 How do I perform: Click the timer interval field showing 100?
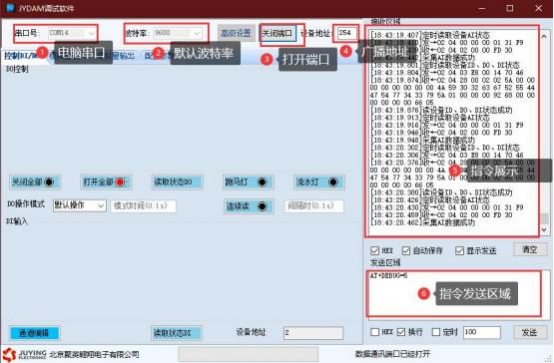[482, 332]
